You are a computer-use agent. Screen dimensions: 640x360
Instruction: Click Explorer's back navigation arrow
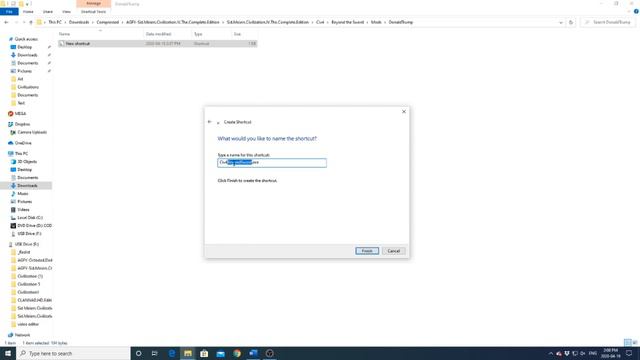click(x=6, y=22)
